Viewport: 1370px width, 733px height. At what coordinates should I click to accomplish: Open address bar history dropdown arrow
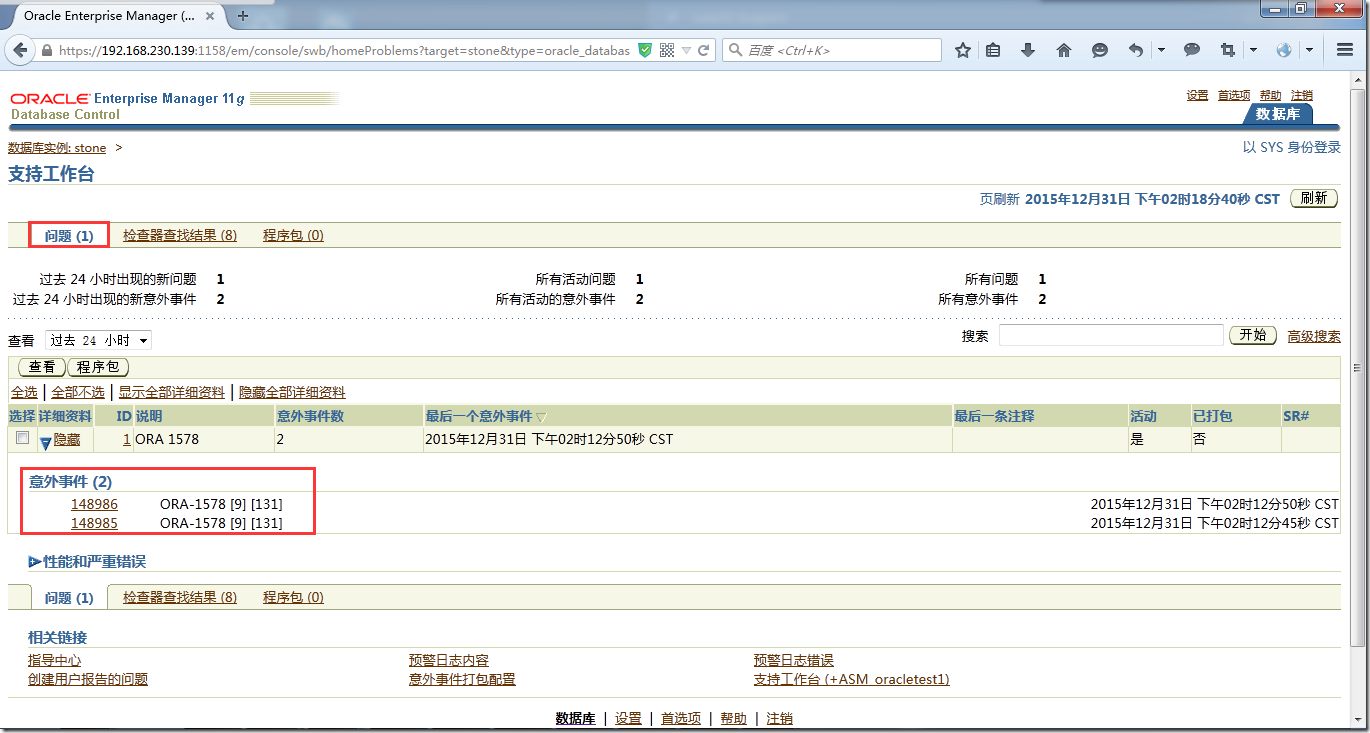[686, 50]
